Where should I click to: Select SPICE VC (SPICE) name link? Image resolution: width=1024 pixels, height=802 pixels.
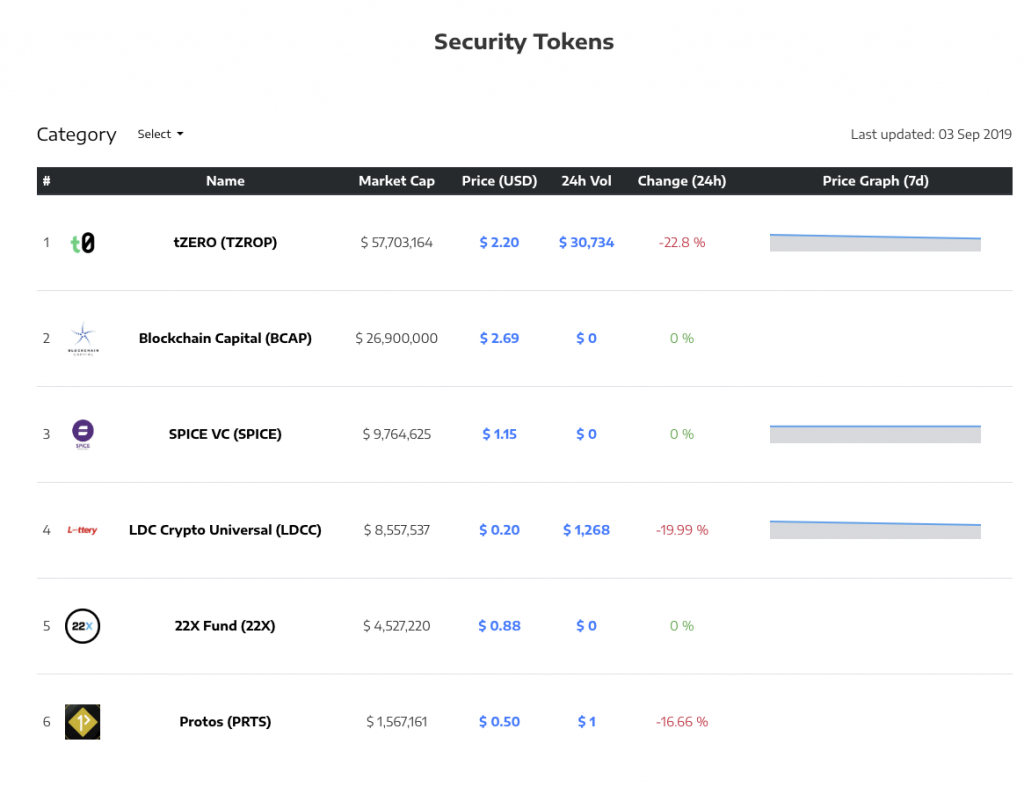[225, 434]
